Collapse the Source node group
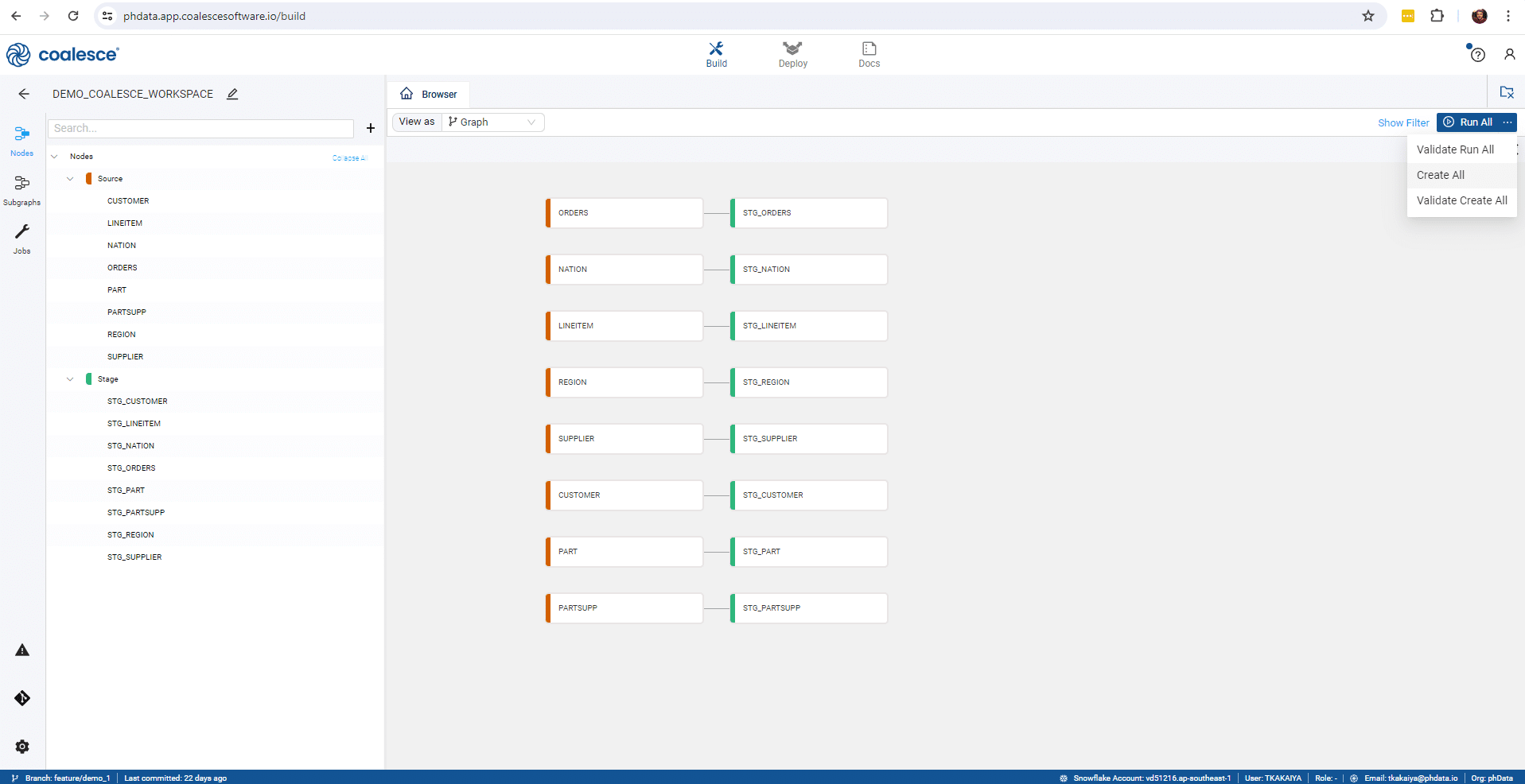The height and width of the screenshot is (784, 1525). coord(70,179)
